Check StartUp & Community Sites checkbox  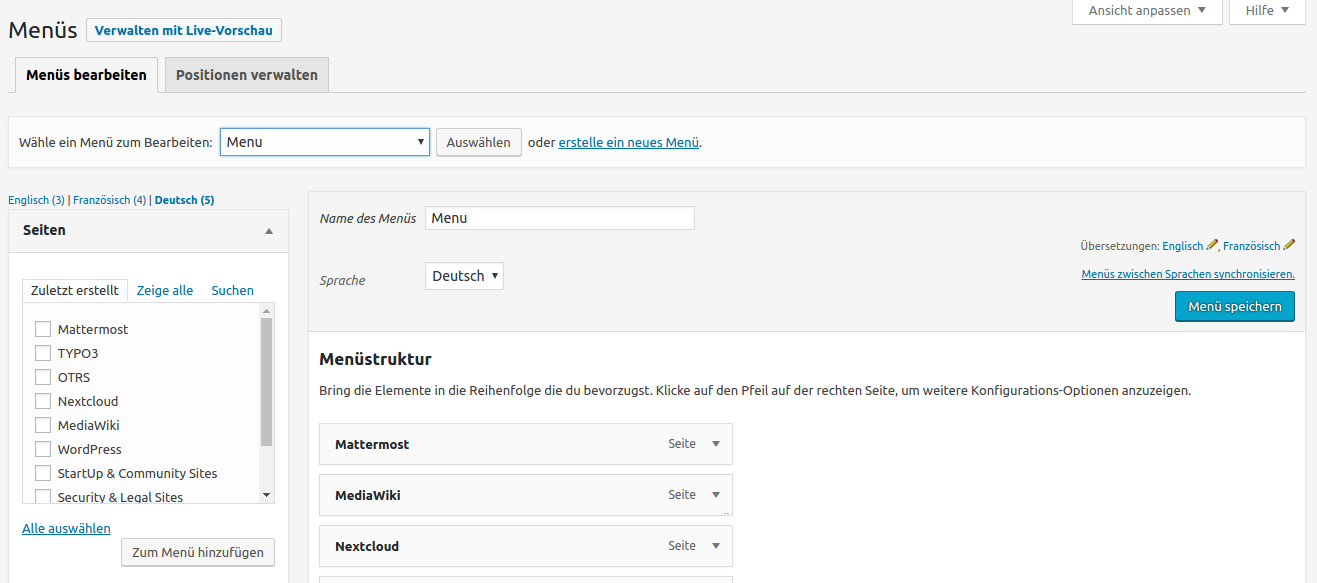pyautogui.click(x=43, y=473)
